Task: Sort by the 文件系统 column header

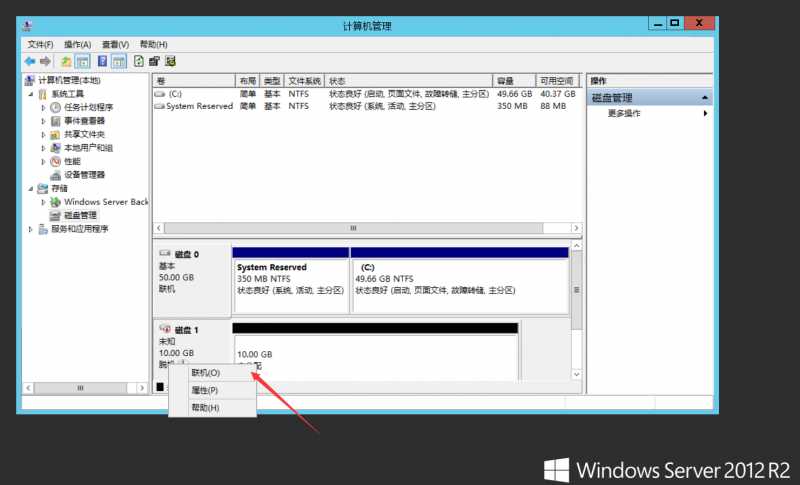Action: 305,81
